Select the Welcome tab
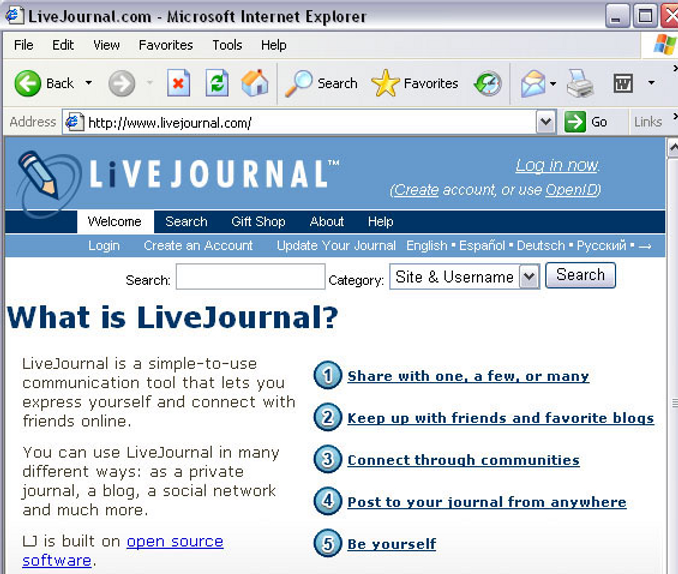This screenshot has height=574, width=678. pos(115,221)
